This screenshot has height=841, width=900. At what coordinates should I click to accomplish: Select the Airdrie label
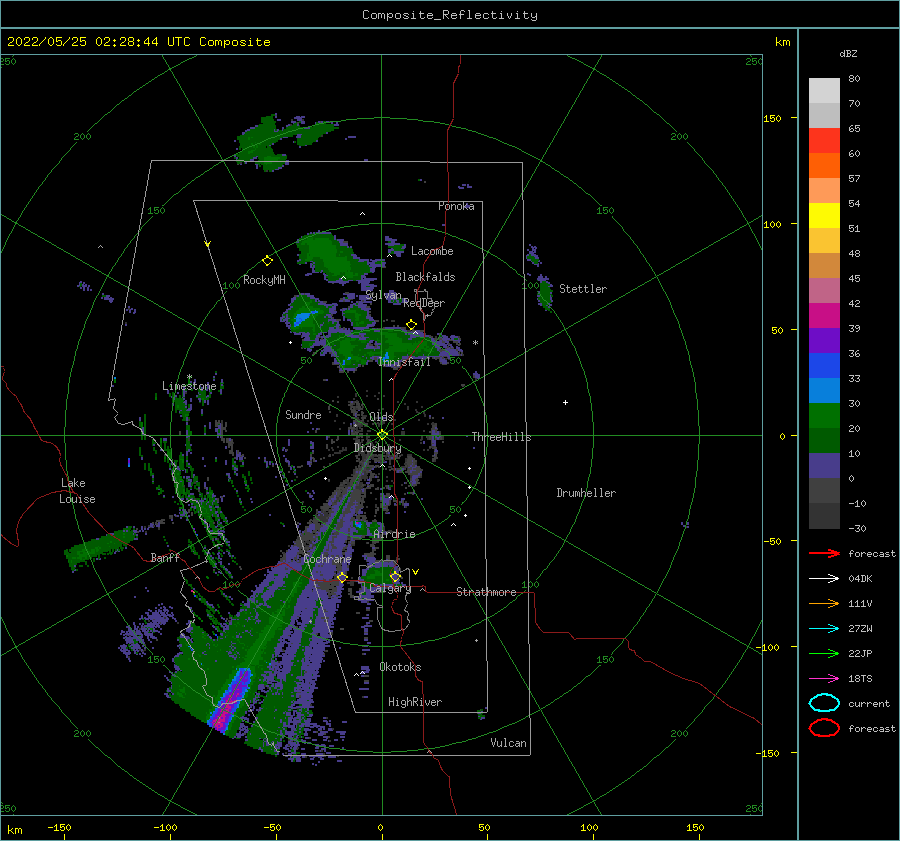coord(394,534)
